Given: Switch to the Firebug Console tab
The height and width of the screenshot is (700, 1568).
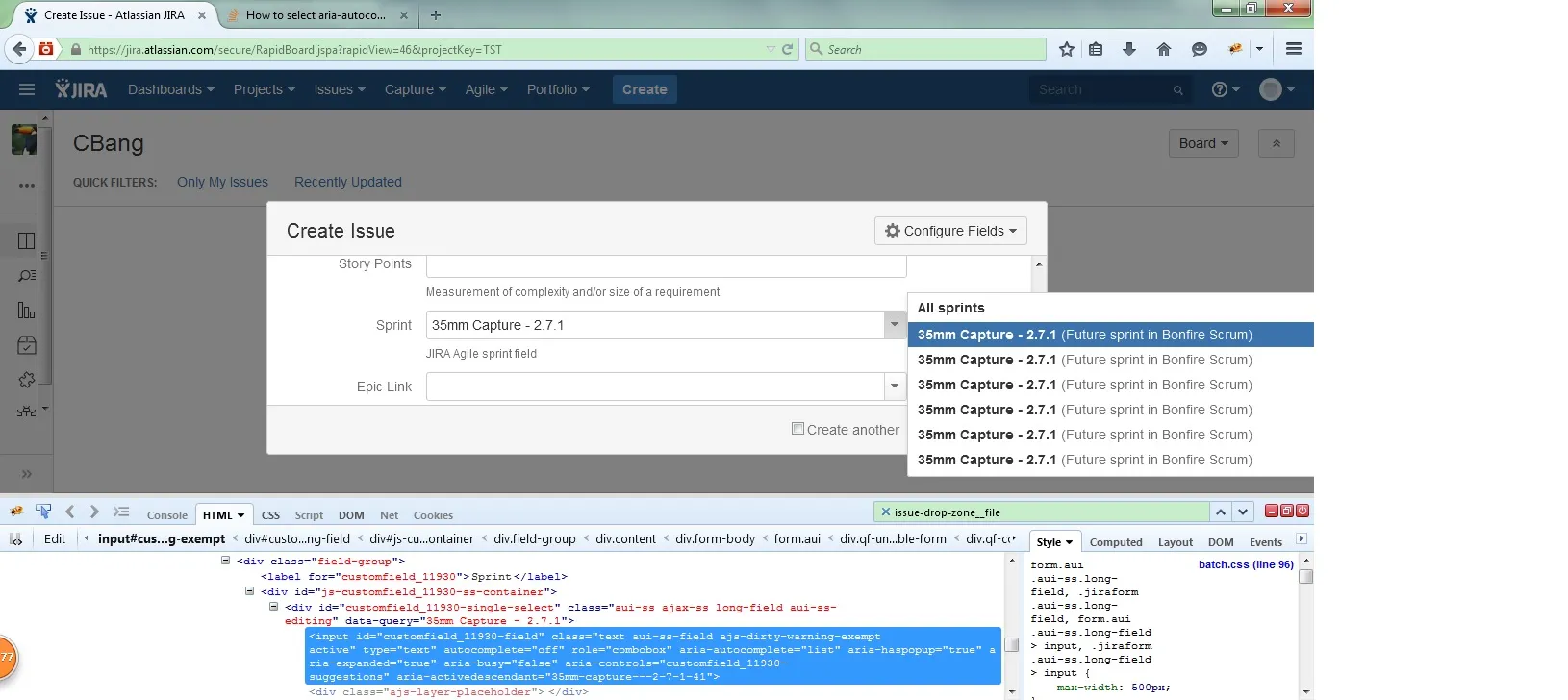Looking at the screenshot, I should (x=167, y=515).
